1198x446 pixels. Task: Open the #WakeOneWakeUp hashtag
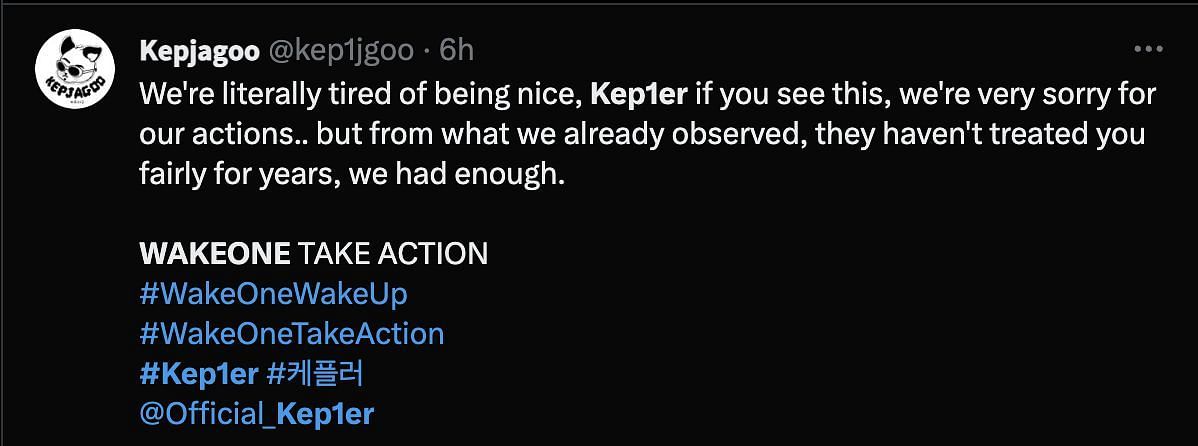pyautogui.click(x=274, y=294)
